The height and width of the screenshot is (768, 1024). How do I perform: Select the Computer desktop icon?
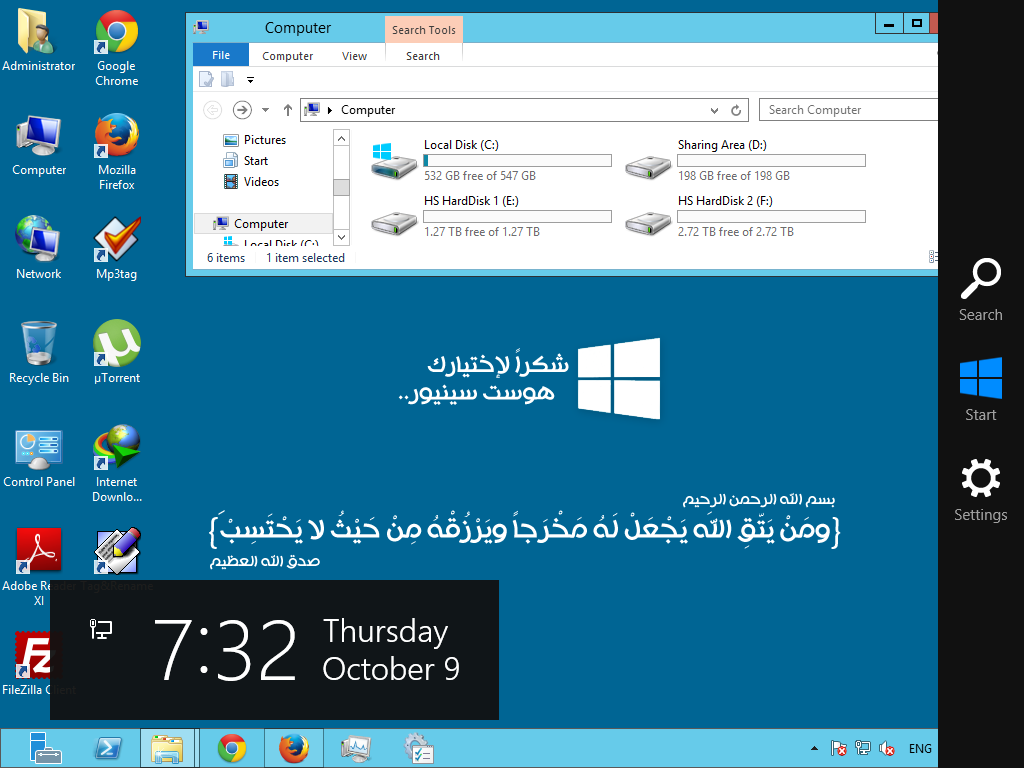[x=39, y=145]
